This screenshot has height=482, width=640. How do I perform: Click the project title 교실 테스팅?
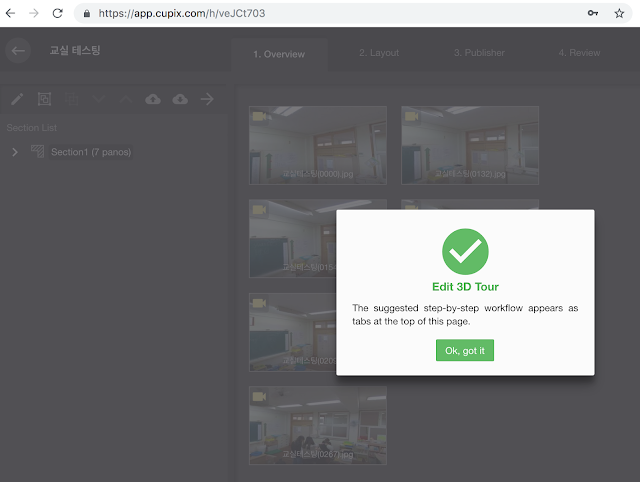coord(75,51)
